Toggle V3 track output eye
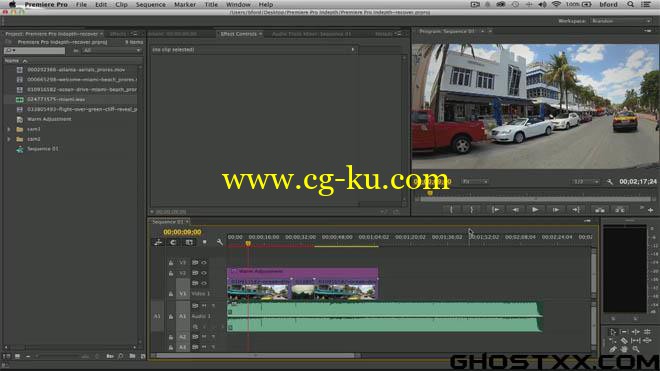The image size is (660, 371). 204,262
